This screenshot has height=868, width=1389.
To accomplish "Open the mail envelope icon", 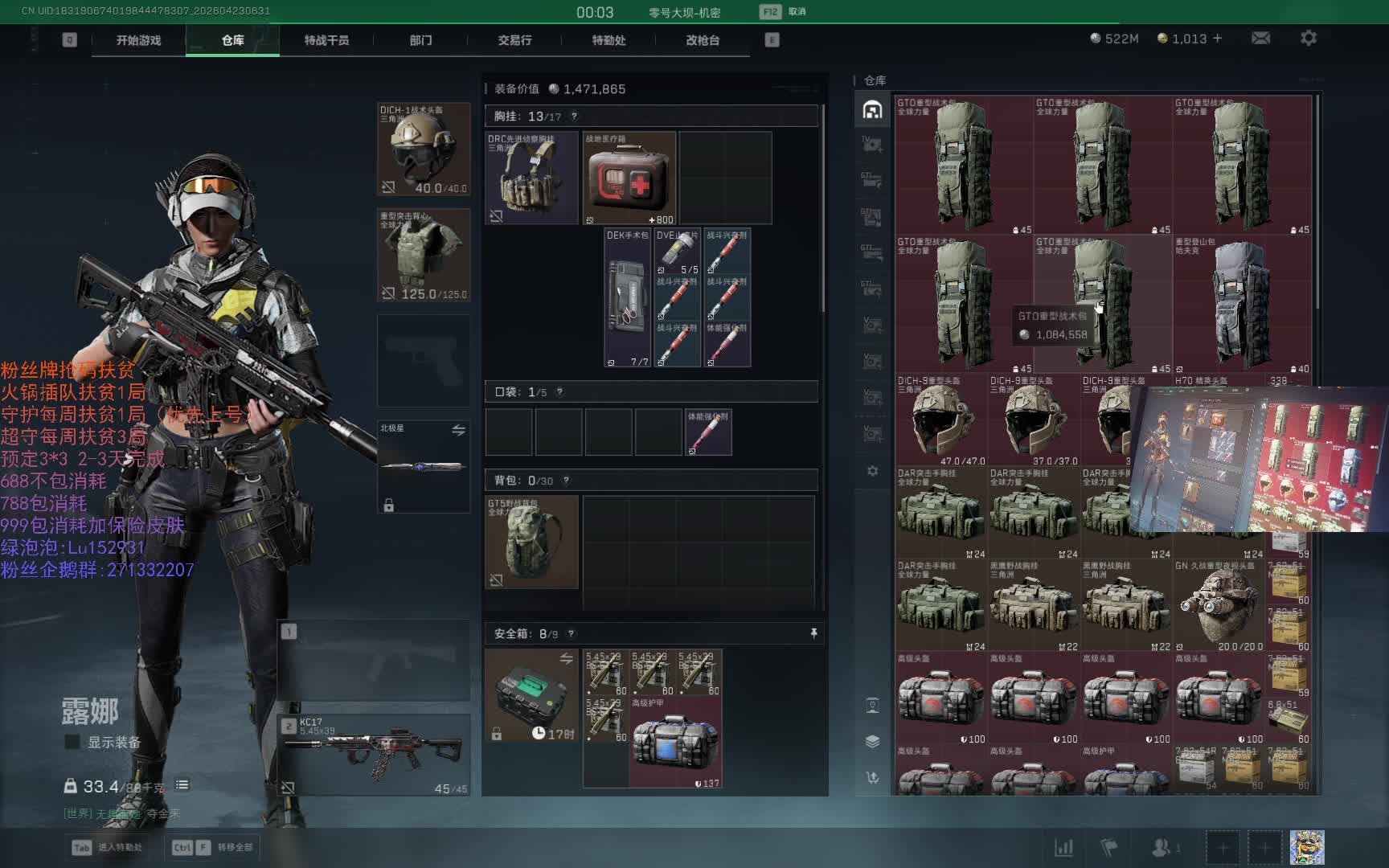I will click(1260, 39).
